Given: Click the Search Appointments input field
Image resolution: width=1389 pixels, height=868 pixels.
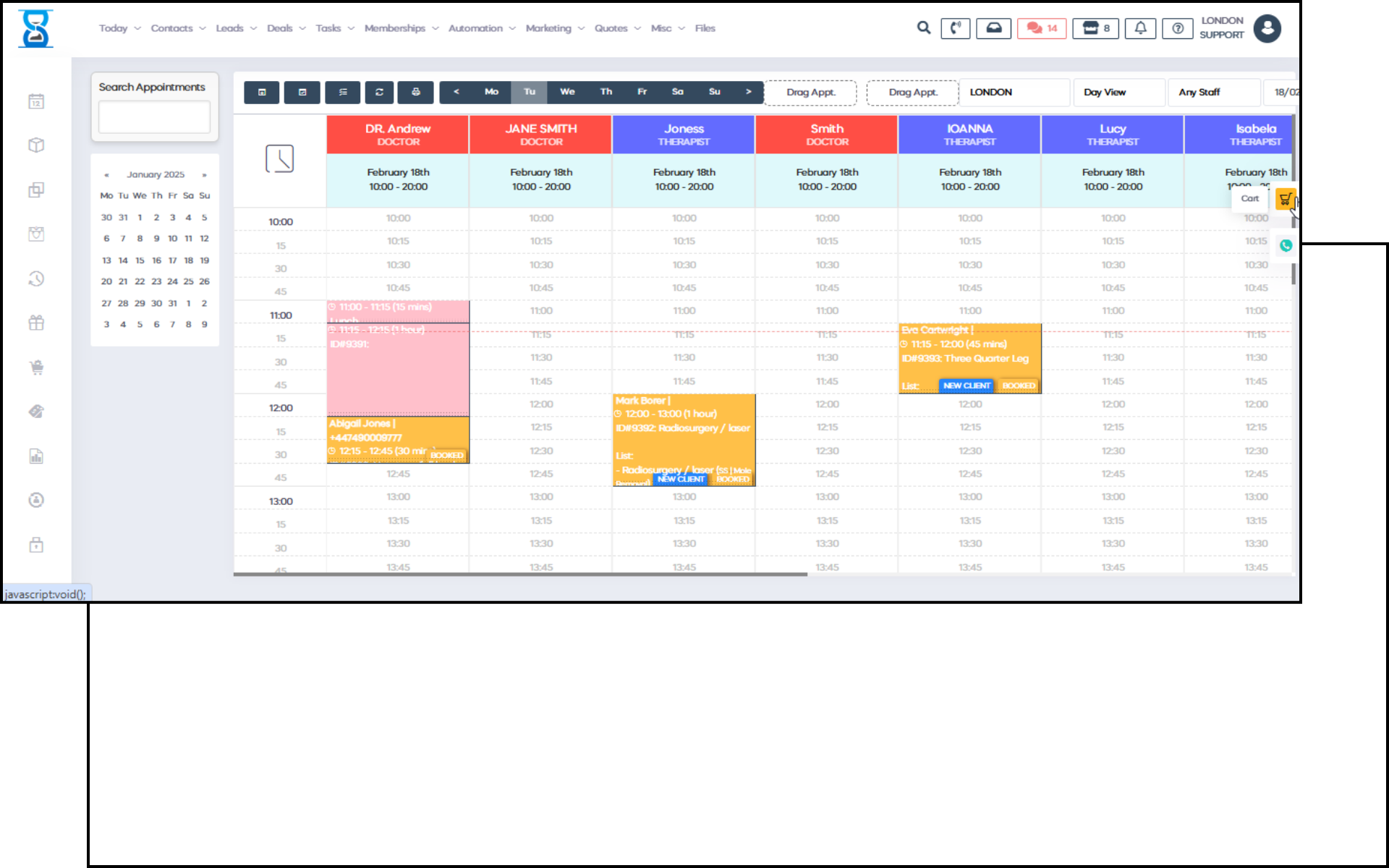Looking at the screenshot, I should coord(154,117).
